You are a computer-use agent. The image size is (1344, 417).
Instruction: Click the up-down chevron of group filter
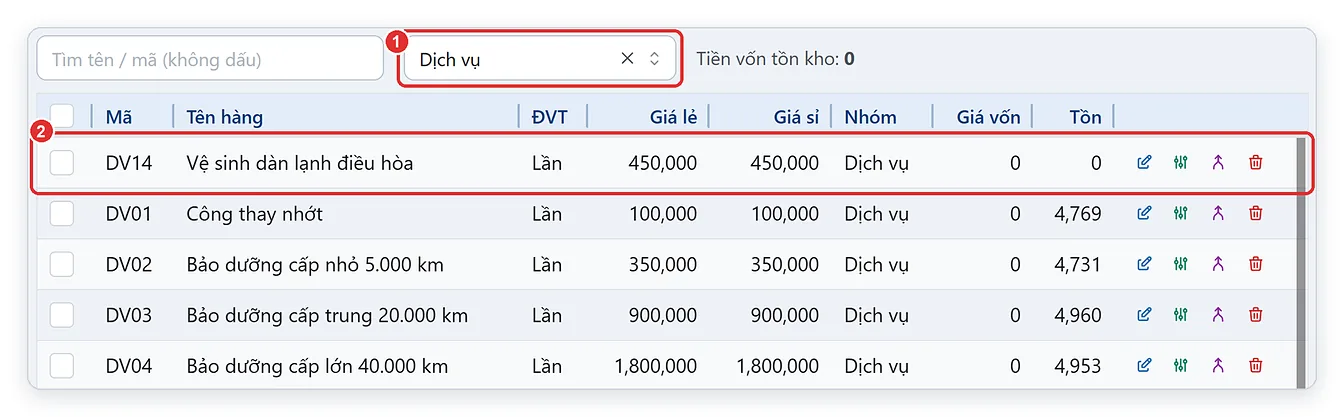coord(655,59)
